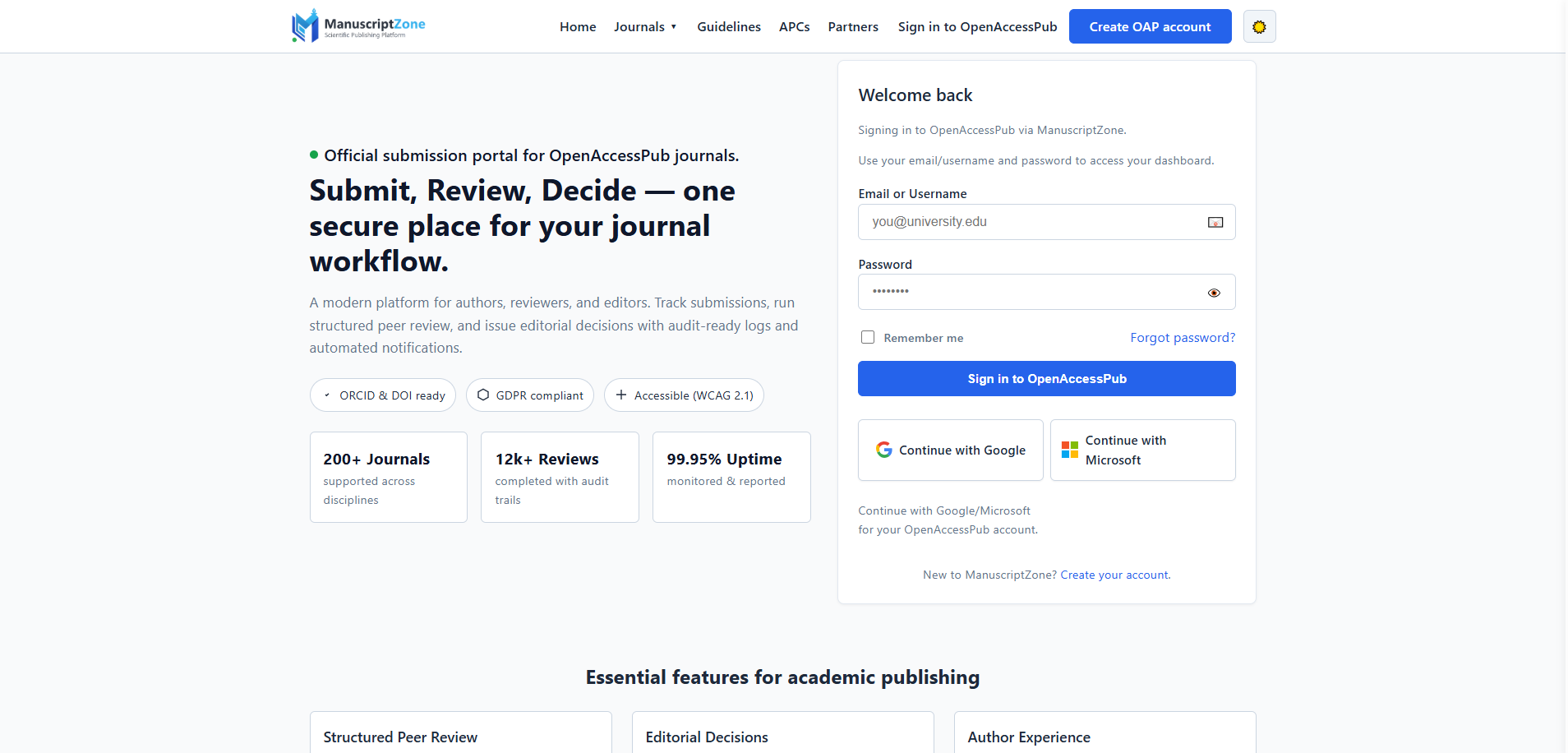The height and width of the screenshot is (753, 1568).
Task: Show password using the eye icon
Action: pos(1213,293)
